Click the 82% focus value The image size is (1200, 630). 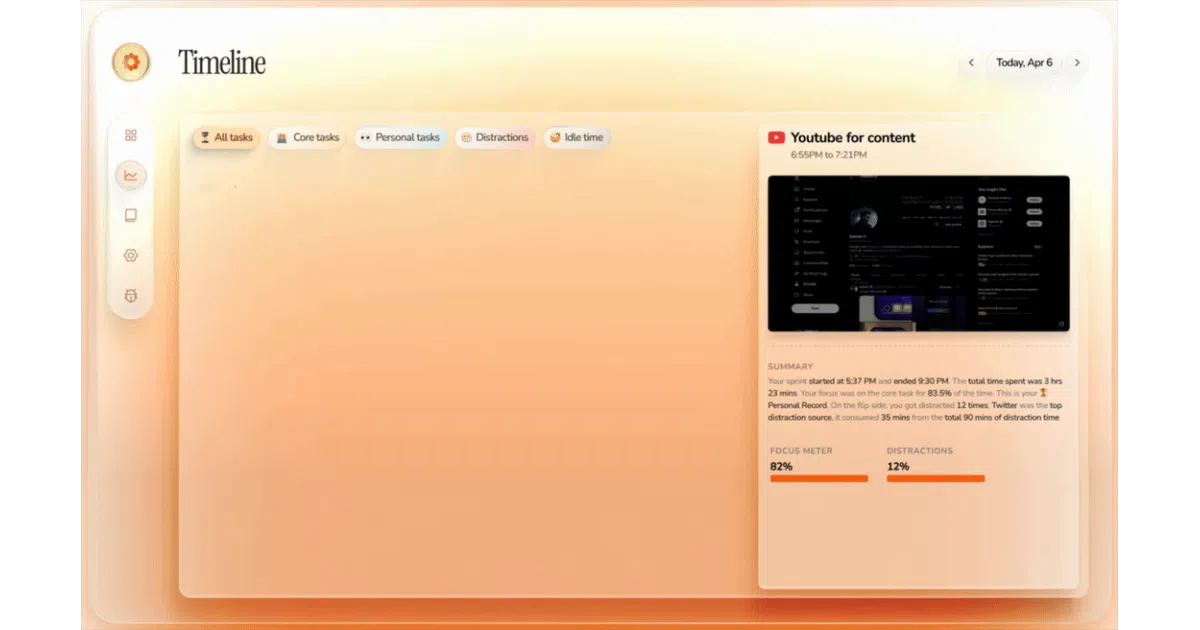(x=781, y=466)
